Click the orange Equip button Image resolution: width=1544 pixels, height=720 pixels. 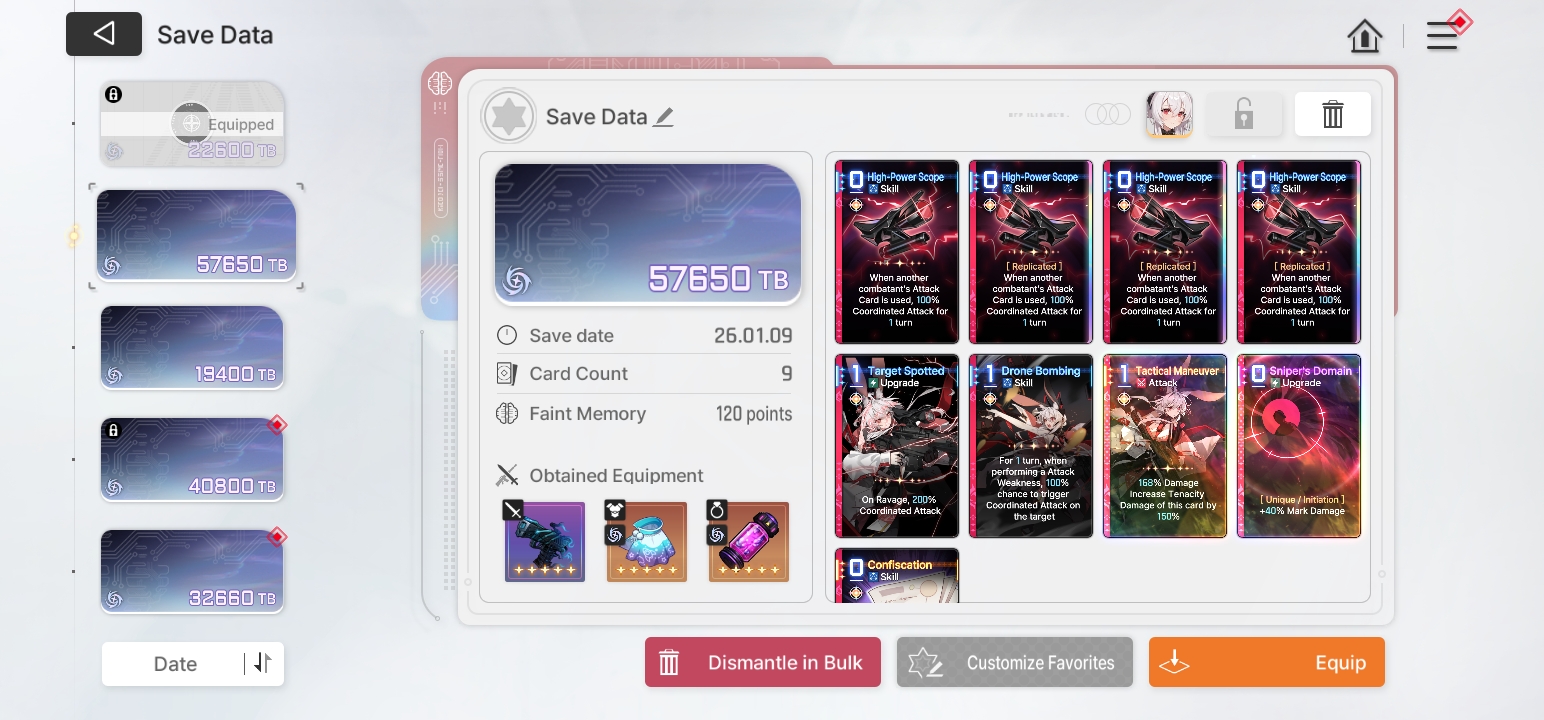pos(1267,662)
